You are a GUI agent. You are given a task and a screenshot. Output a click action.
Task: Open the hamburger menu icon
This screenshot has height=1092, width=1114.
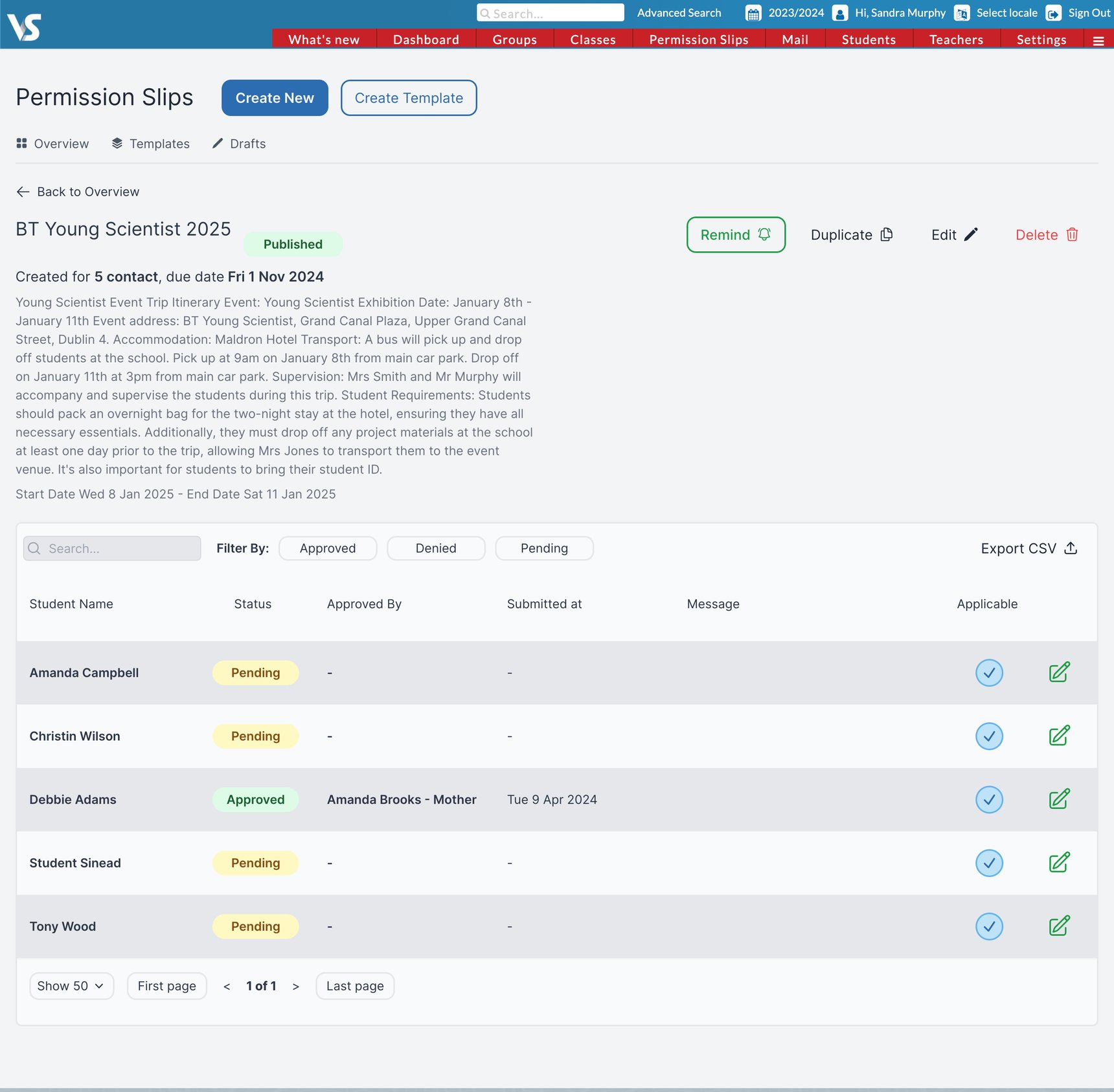[x=1098, y=41]
